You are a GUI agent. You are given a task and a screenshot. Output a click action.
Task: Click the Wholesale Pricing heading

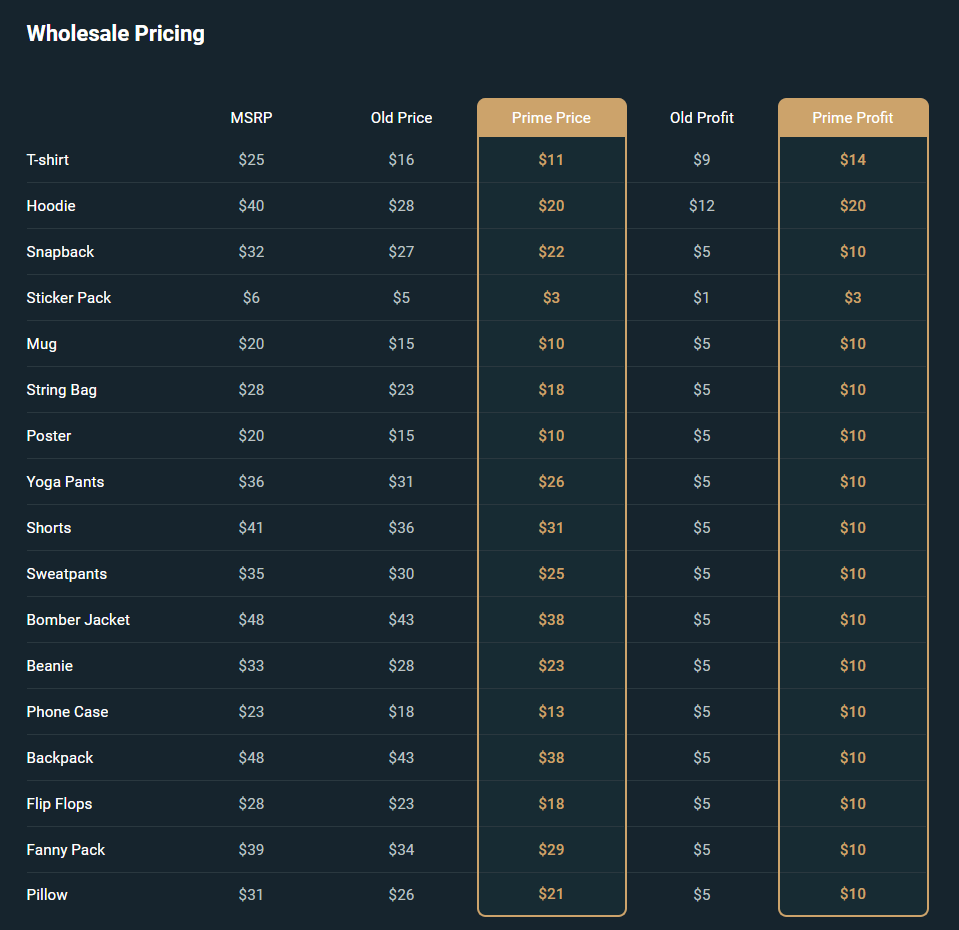pos(115,33)
